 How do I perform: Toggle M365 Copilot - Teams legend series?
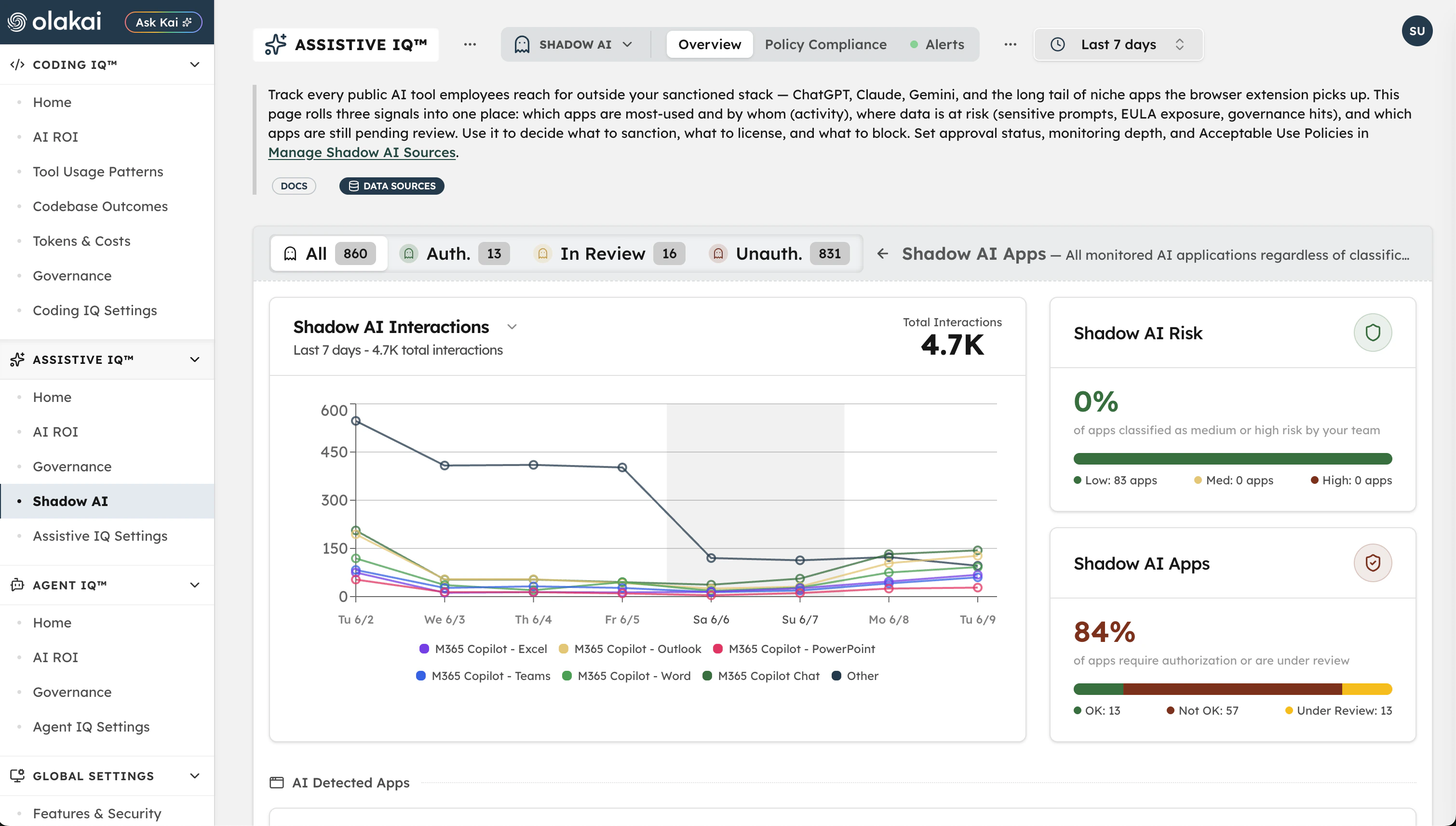click(484, 676)
